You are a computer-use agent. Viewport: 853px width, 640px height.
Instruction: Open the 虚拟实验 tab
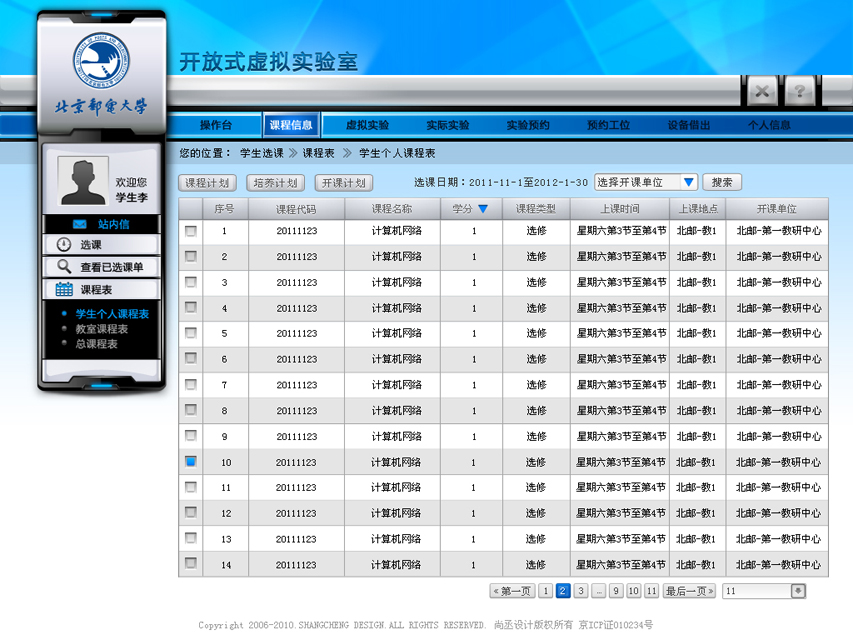click(367, 125)
